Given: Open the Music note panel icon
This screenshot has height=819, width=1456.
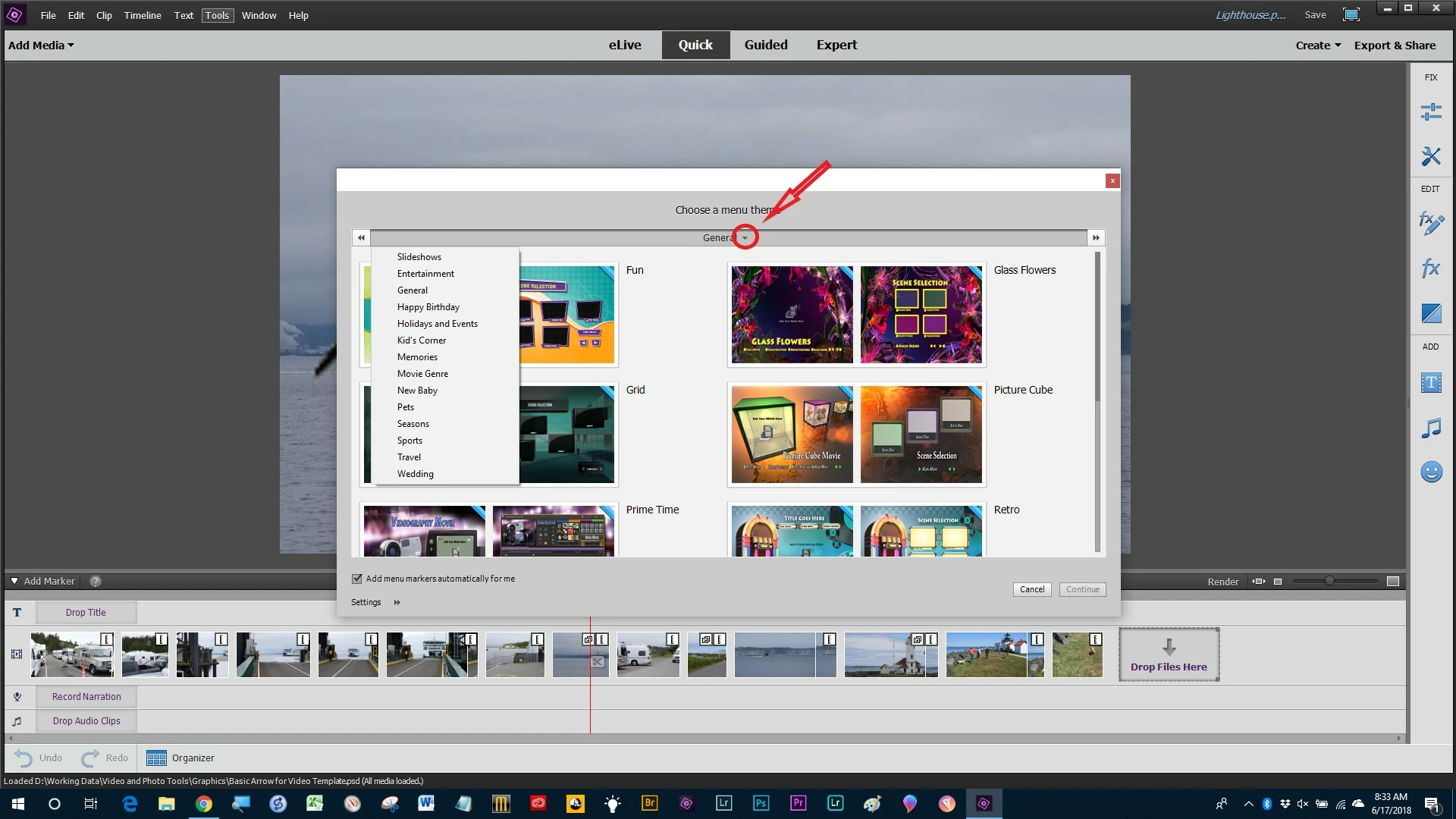Looking at the screenshot, I should tap(1430, 428).
